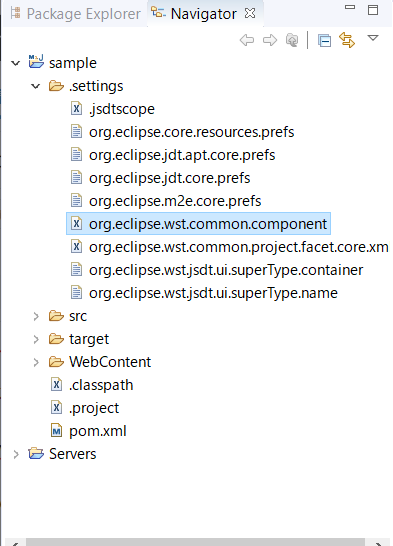The width and height of the screenshot is (393, 546).
Task: Click the horizontal scrollbar at bottom
Action: (x=195, y=542)
